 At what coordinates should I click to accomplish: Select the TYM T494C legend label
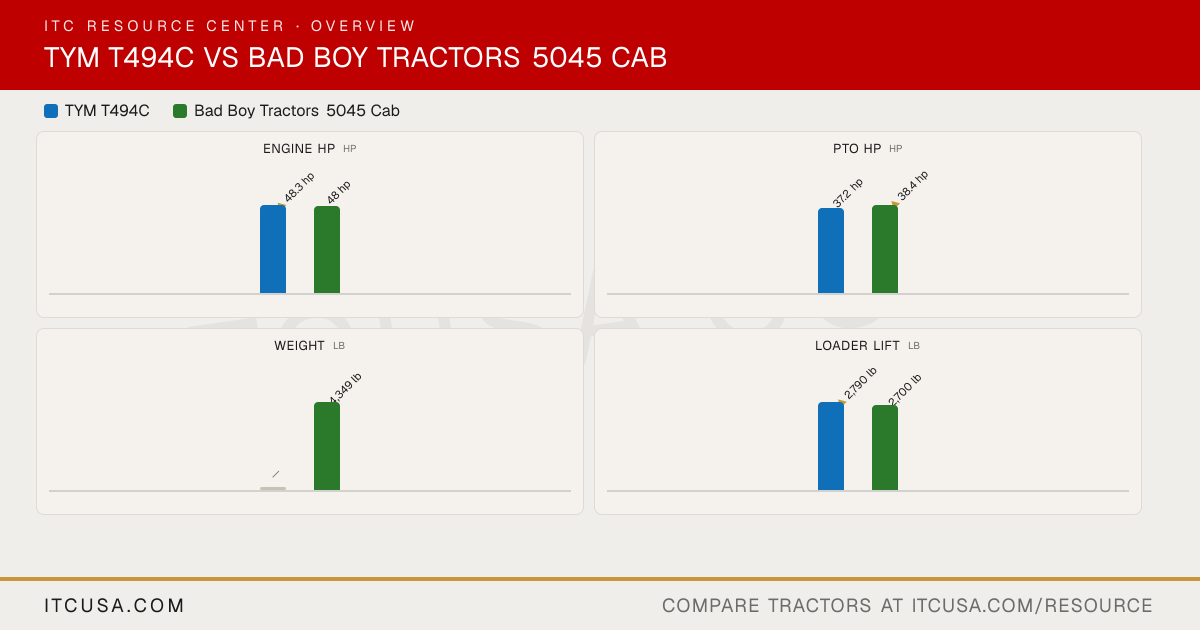coord(107,111)
